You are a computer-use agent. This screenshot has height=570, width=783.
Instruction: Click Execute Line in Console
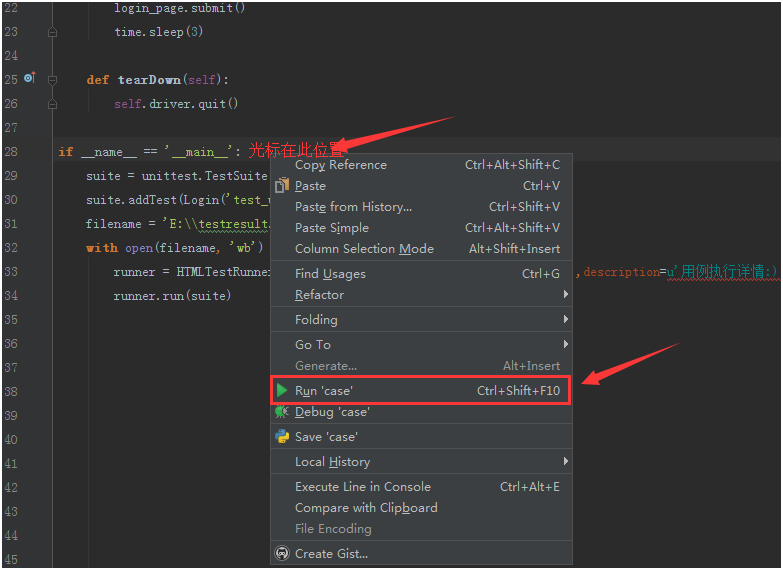pyautogui.click(x=363, y=487)
